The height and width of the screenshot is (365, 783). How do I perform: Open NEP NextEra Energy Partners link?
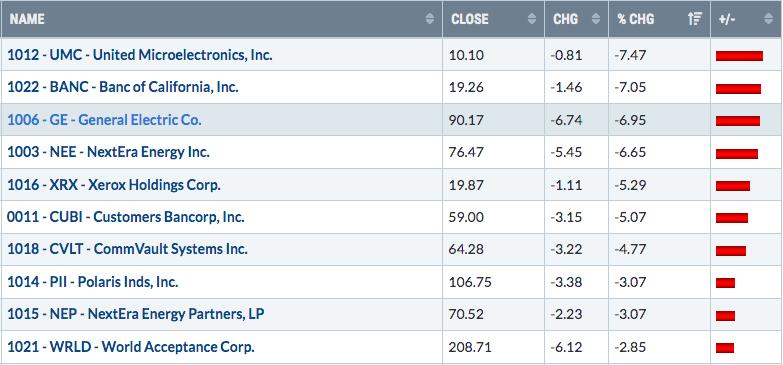[136, 314]
